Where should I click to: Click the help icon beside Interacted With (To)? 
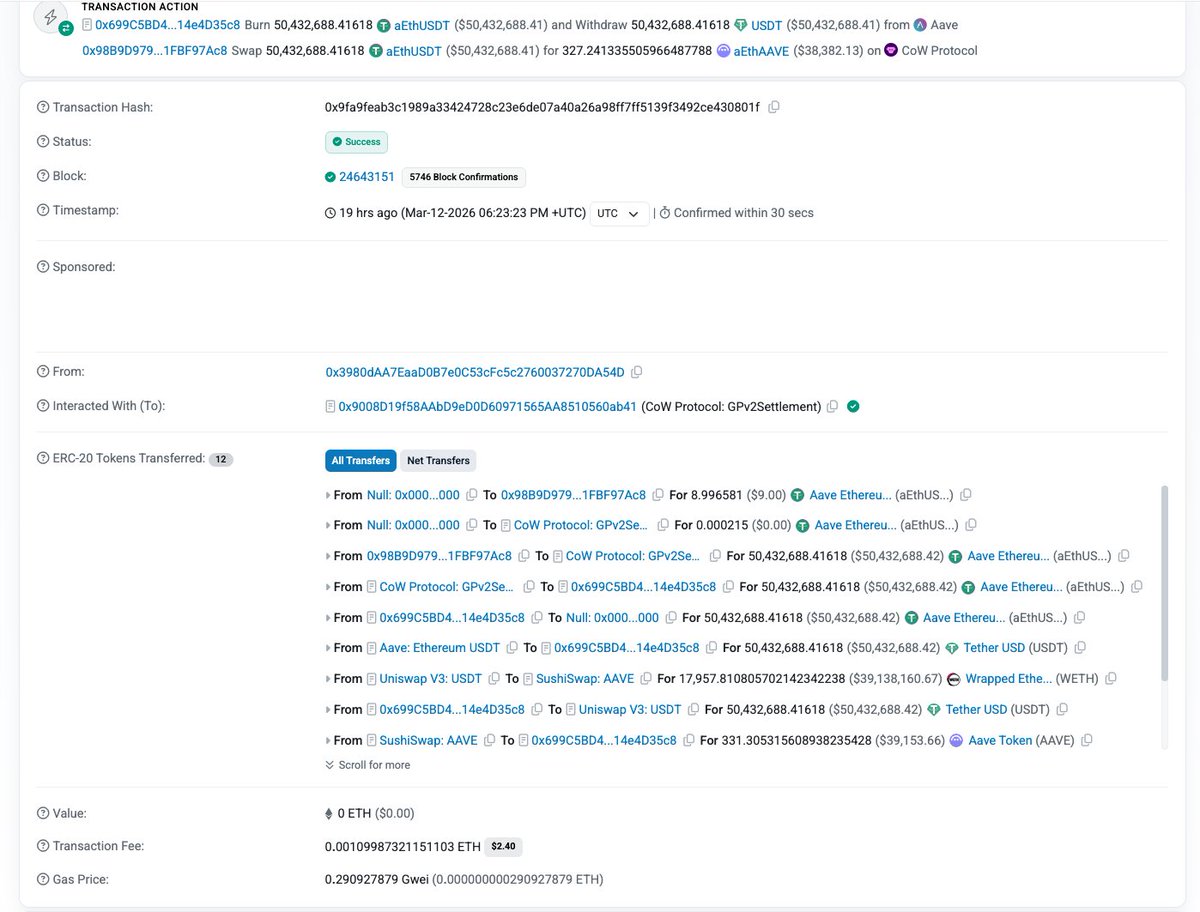[43, 406]
